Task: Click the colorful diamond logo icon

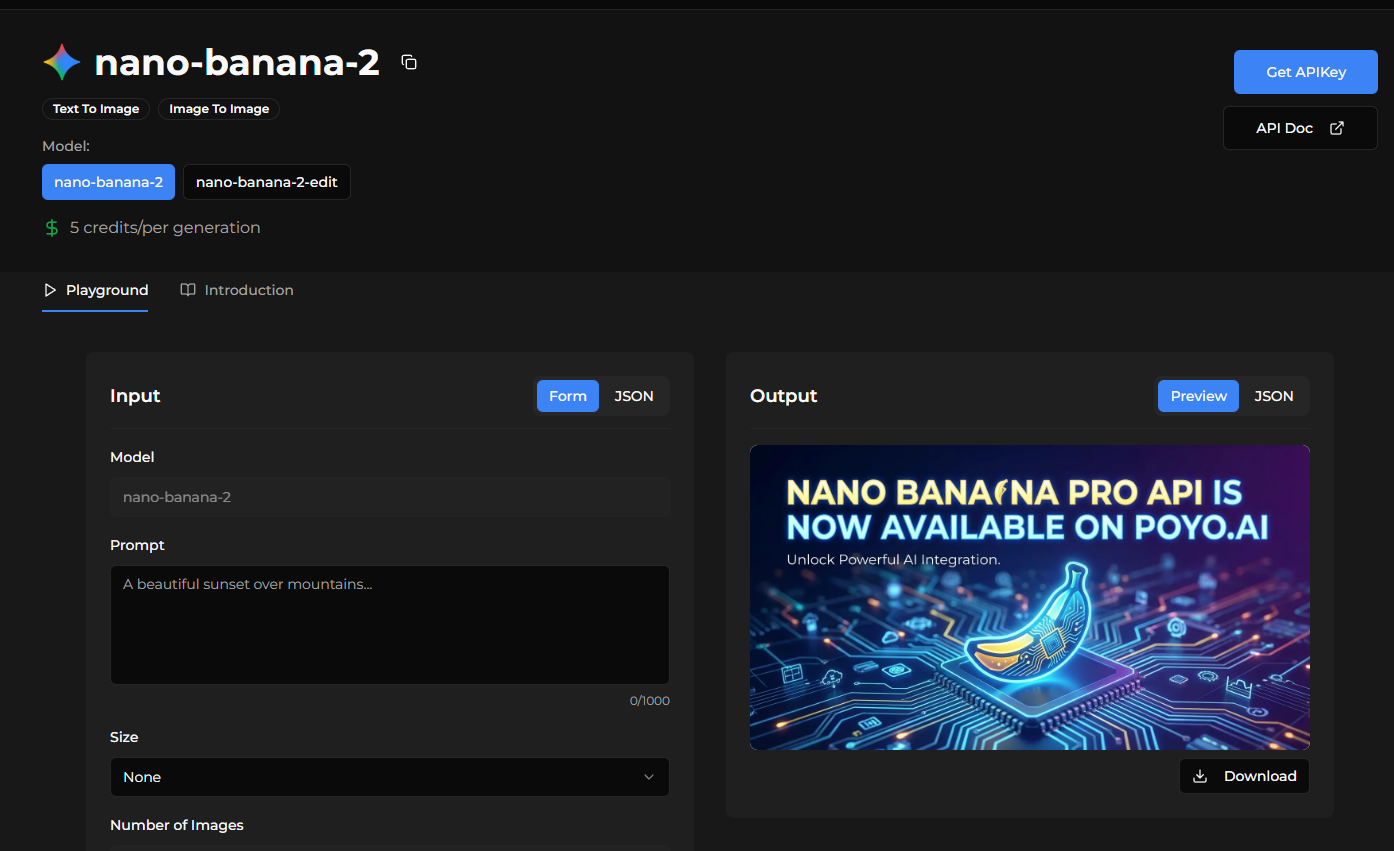Action: 60,61
